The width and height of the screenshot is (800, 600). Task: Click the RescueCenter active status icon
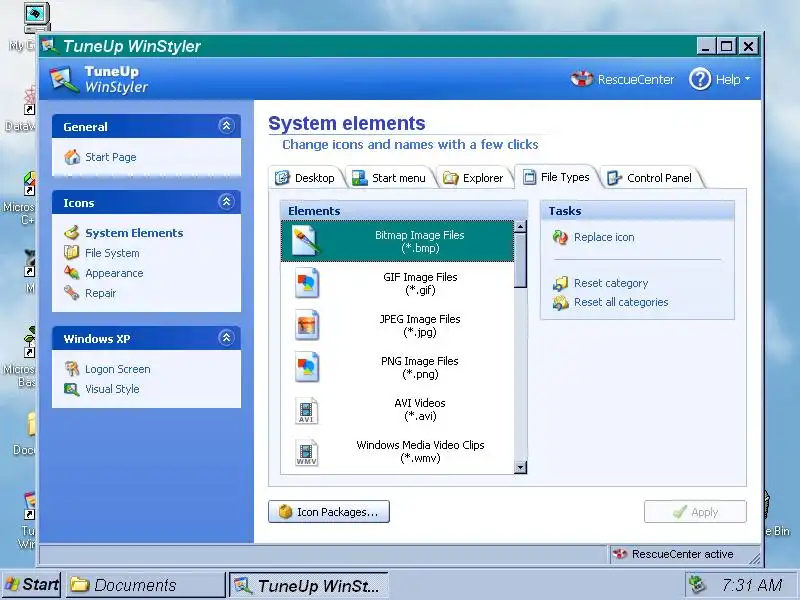point(619,554)
